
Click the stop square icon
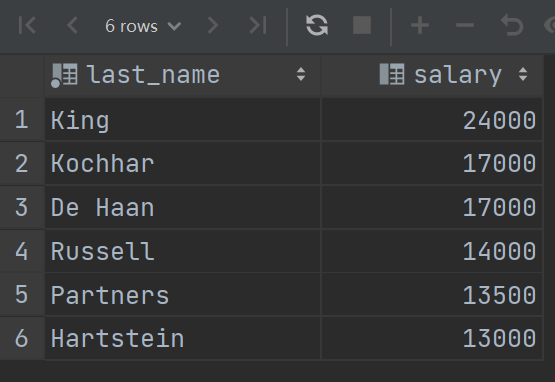click(x=362, y=25)
